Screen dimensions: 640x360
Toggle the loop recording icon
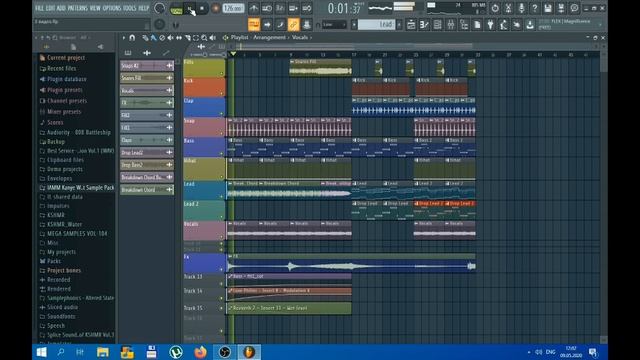pos(307,8)
